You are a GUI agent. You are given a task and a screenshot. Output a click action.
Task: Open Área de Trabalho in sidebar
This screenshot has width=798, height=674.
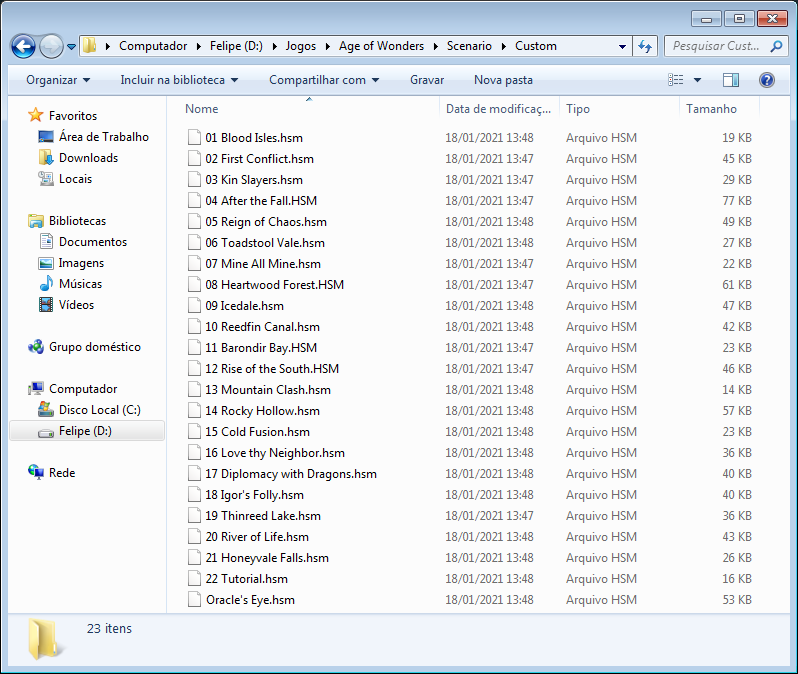tap(104, 137)
